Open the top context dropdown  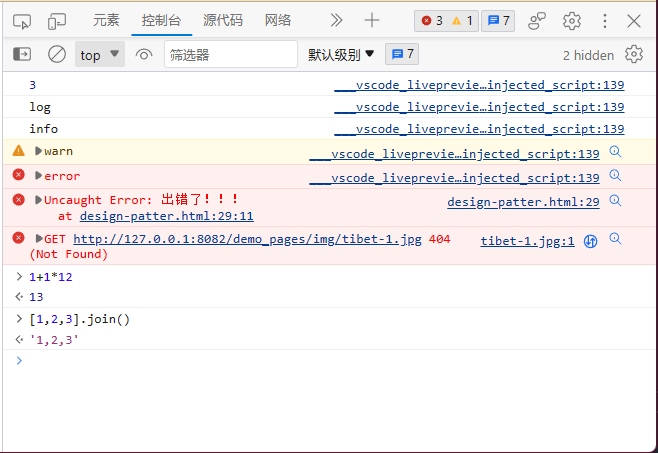click(x=100, y=55)
